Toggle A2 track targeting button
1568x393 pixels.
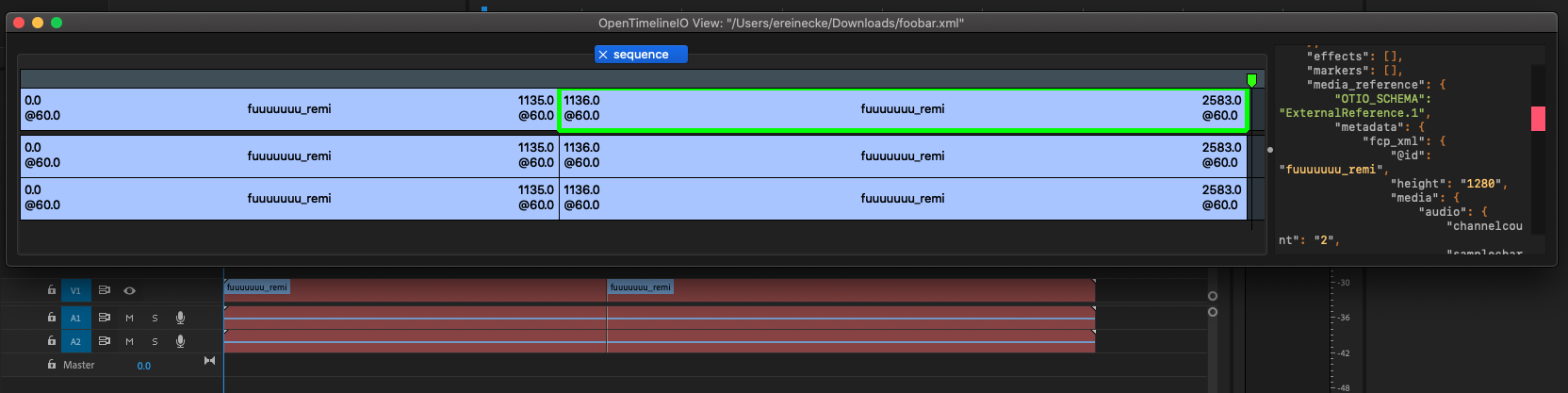[76, 341]
